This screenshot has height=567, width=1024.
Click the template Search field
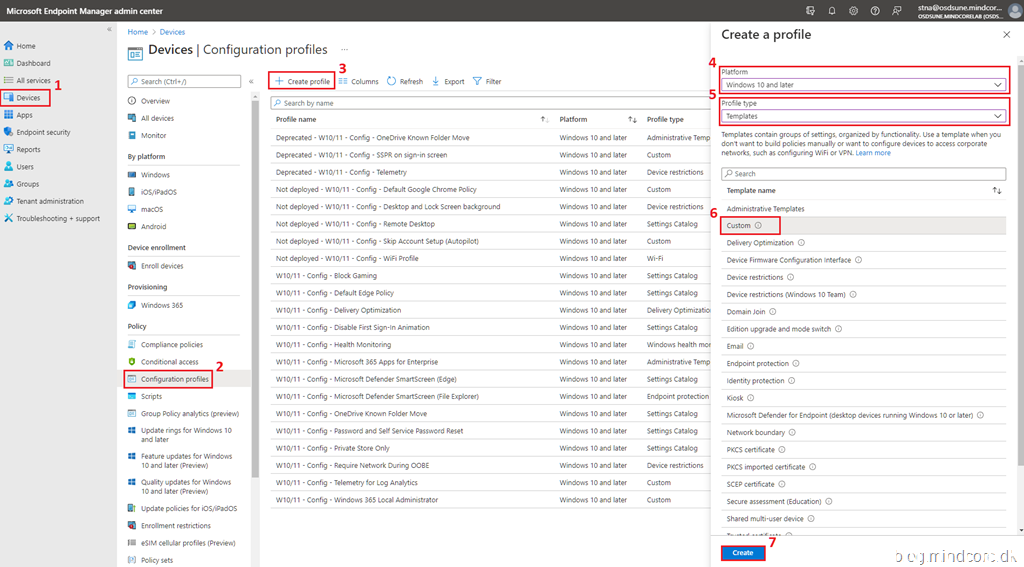[863, 174]
